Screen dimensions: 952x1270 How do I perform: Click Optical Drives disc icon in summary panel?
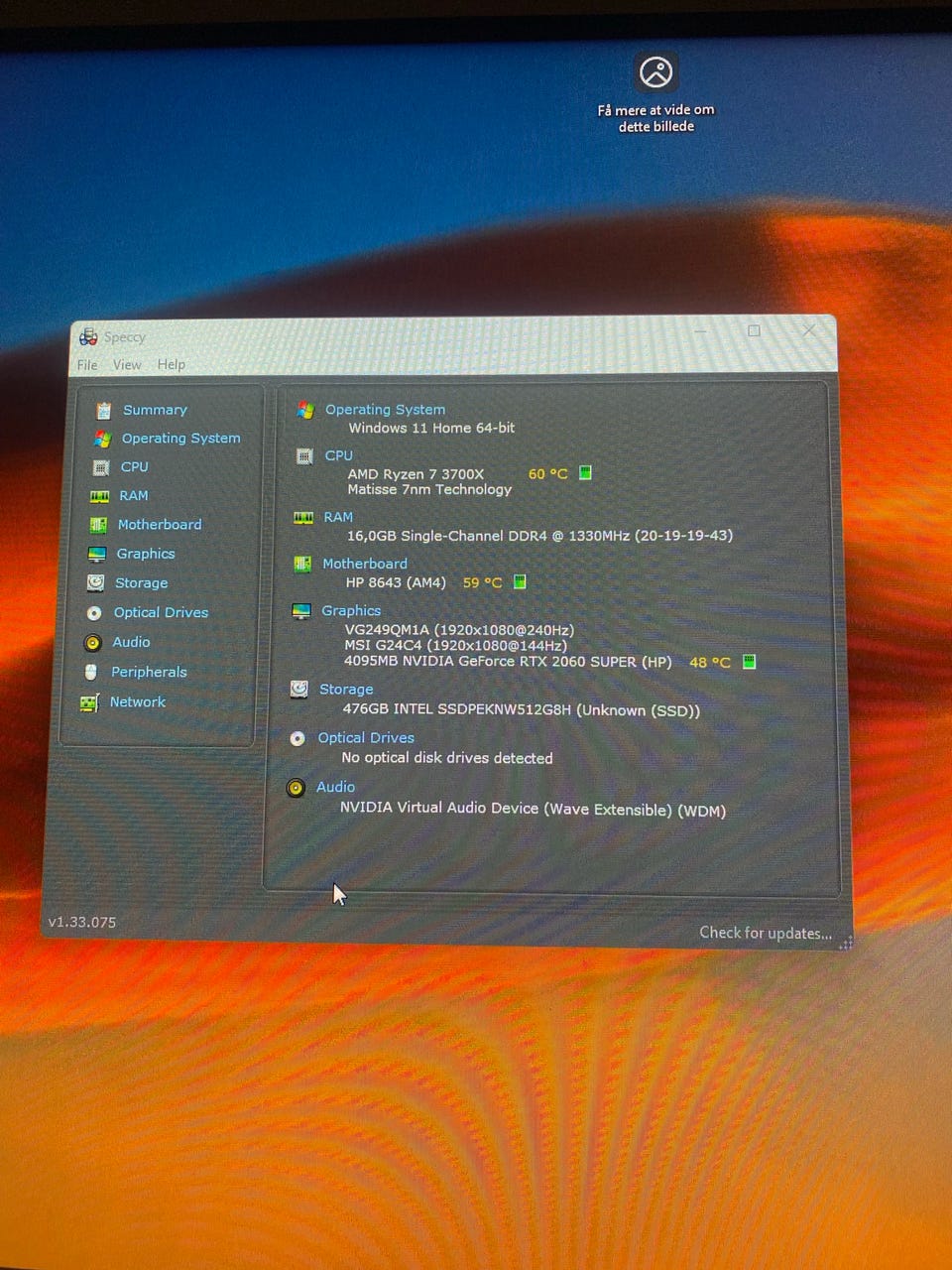(x=297, y=739)
